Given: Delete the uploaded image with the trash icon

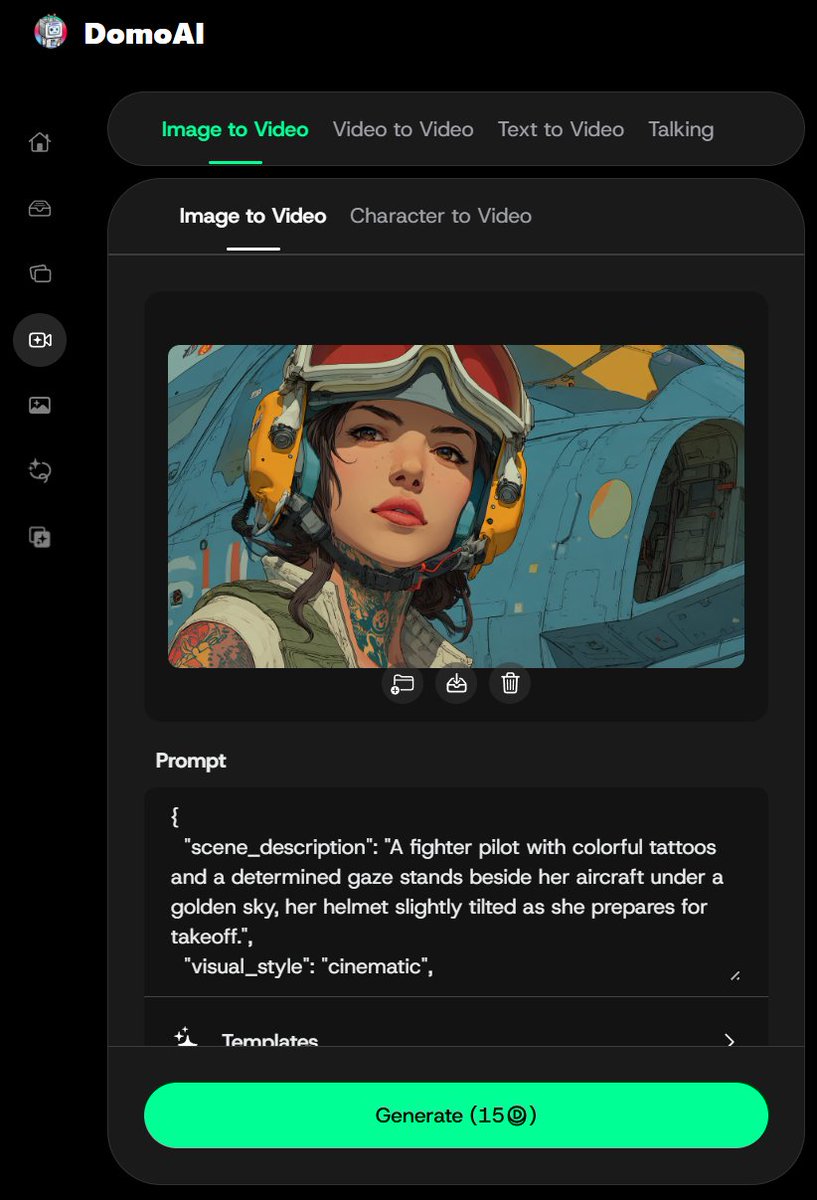Looking at the screenshot, I should (x=510, y=684).
